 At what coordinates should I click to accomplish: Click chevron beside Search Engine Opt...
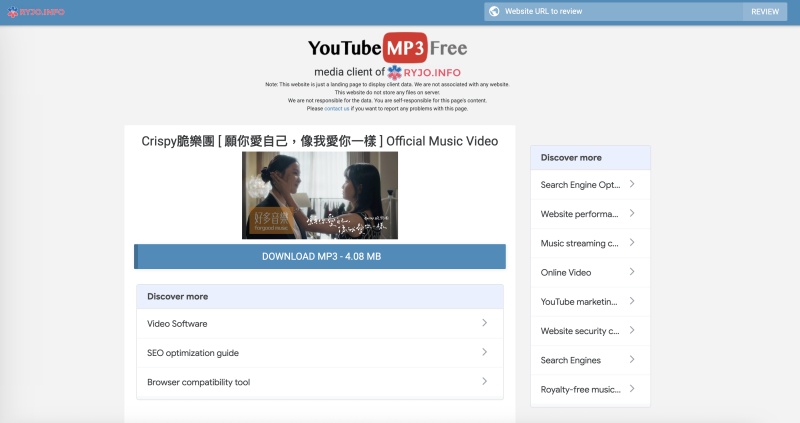pos(632,184)
